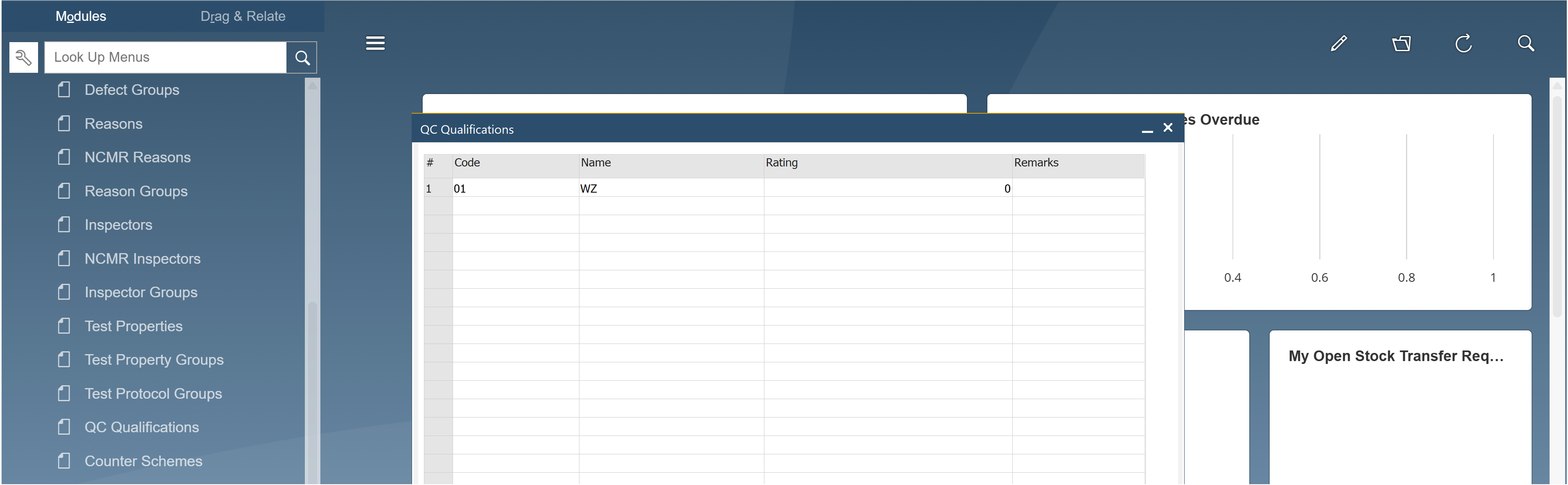Click the document icon beside Test Protocol Groups
1568x485 pixels.
[x=64, y=394]
